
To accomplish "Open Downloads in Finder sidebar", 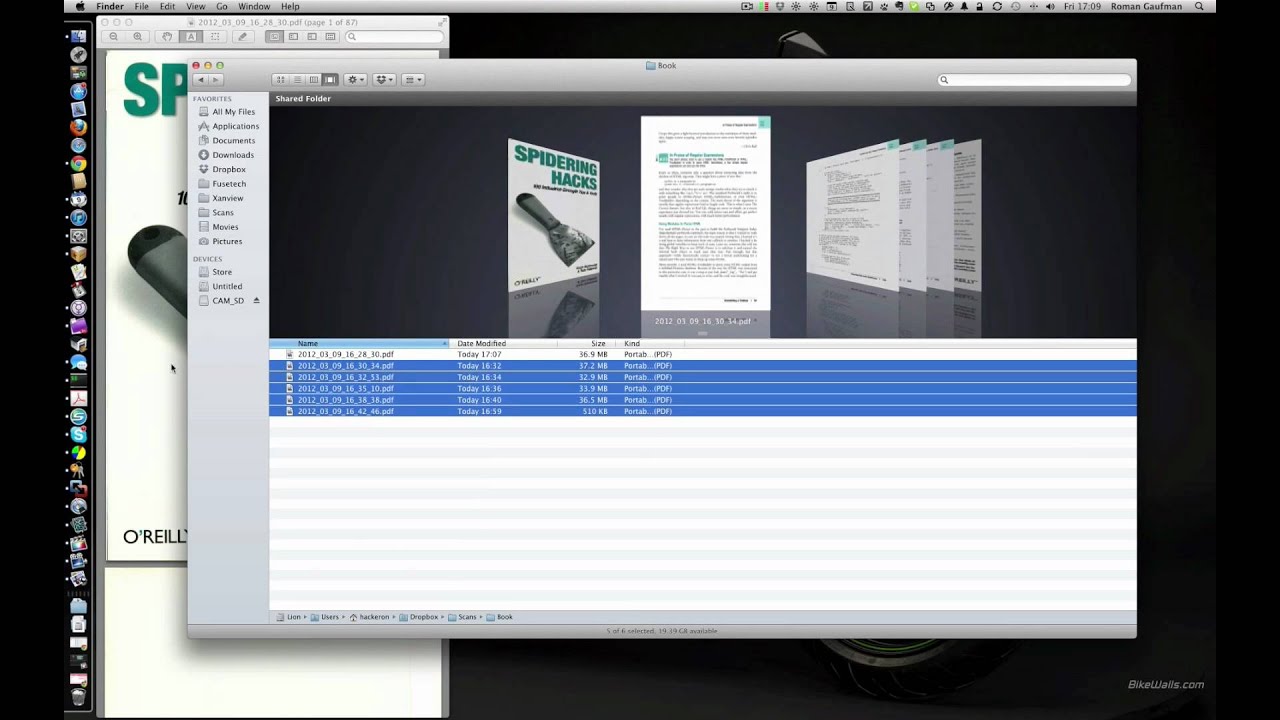I will pyautogui.click(x=226, y=155).
